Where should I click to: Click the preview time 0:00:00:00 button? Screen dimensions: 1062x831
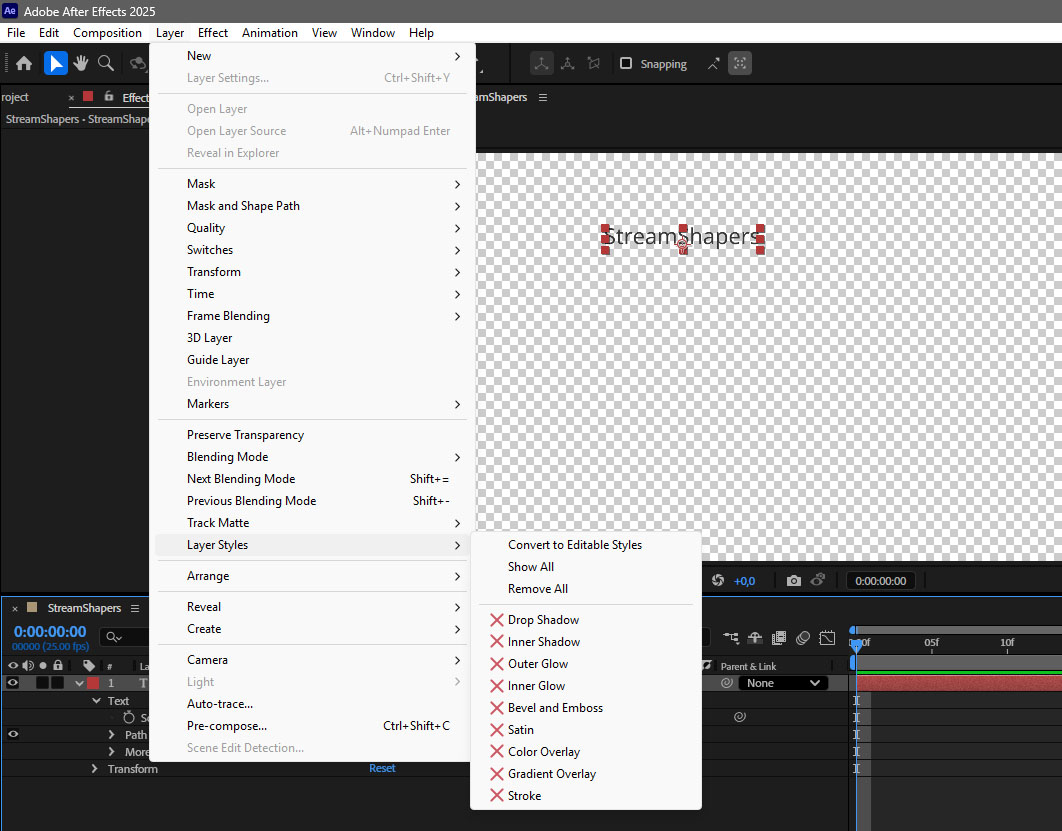[880, 580]
